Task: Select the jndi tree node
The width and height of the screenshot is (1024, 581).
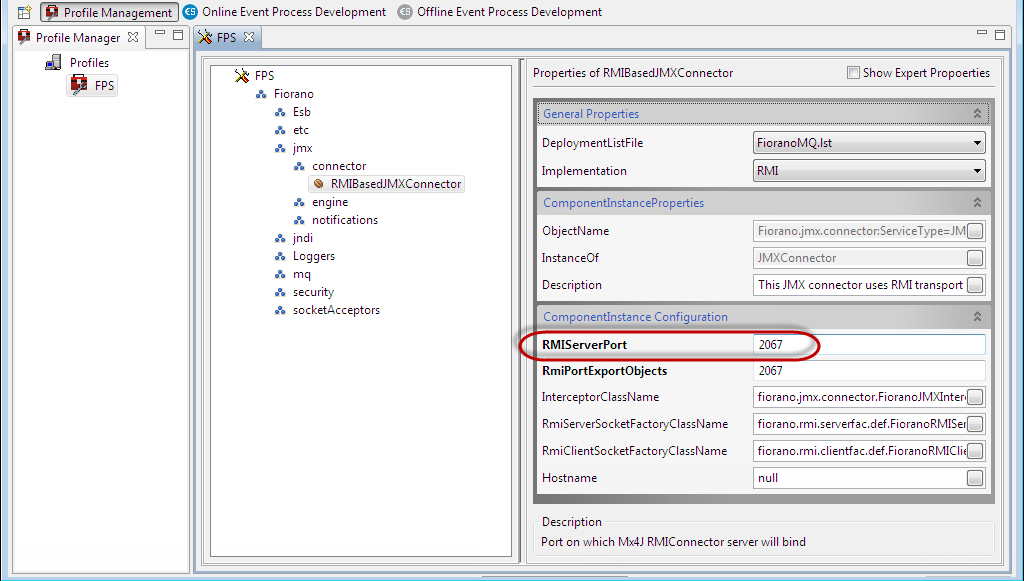Action: point(302,238)
